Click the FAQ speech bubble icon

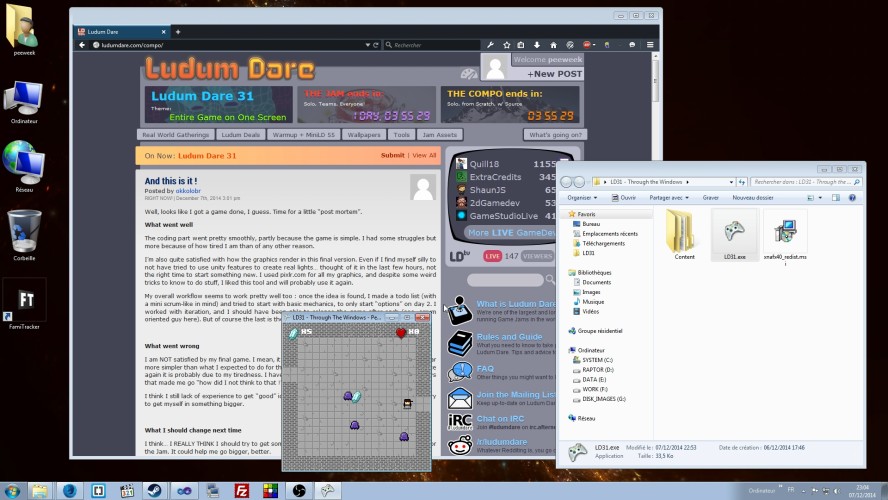[460, 372]
